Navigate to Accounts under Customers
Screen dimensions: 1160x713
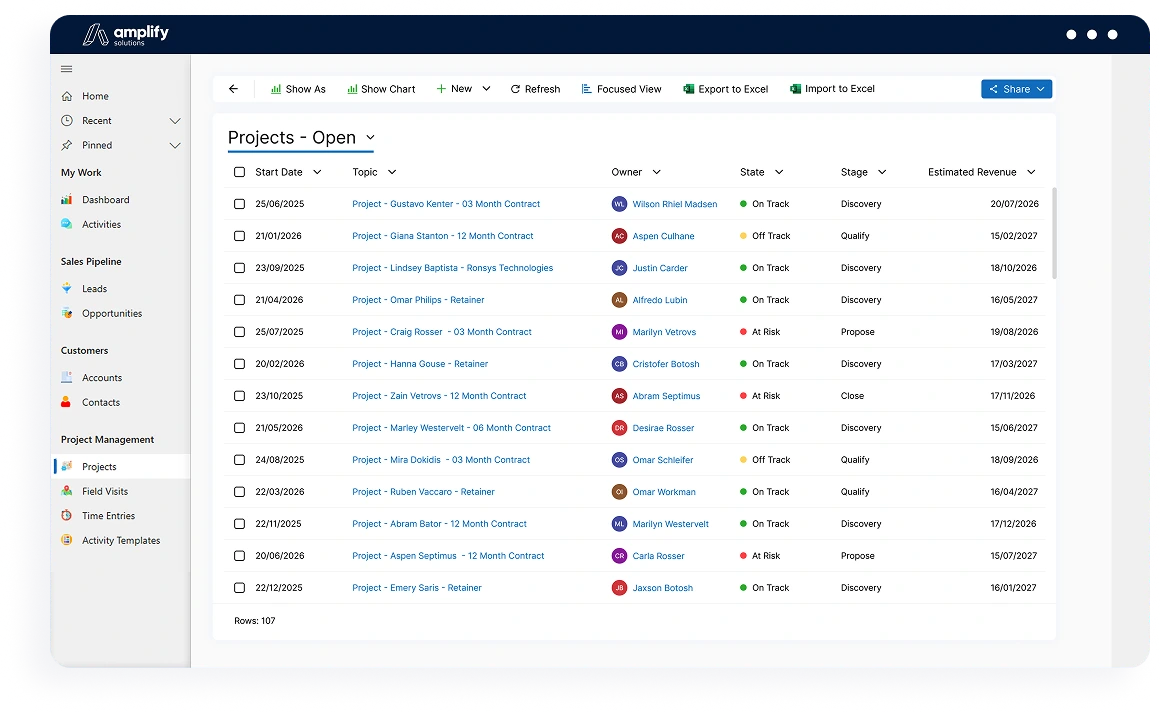[x=102, y=378]
